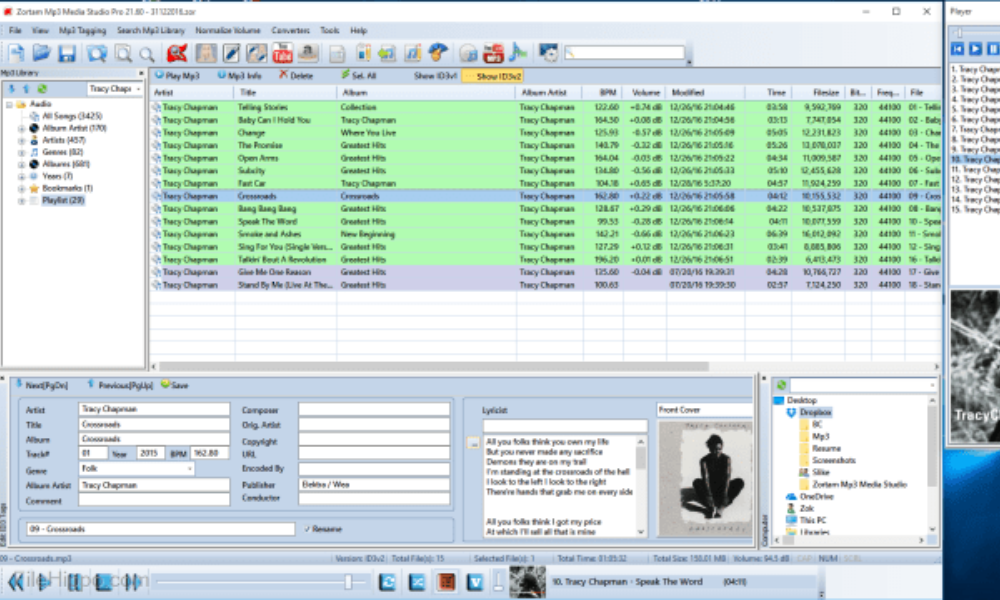Image resolution: width=1000 pixels, height=600 pixels.
Task: Click the Next[PgDn] button
Action: click(x=41, y=385)
